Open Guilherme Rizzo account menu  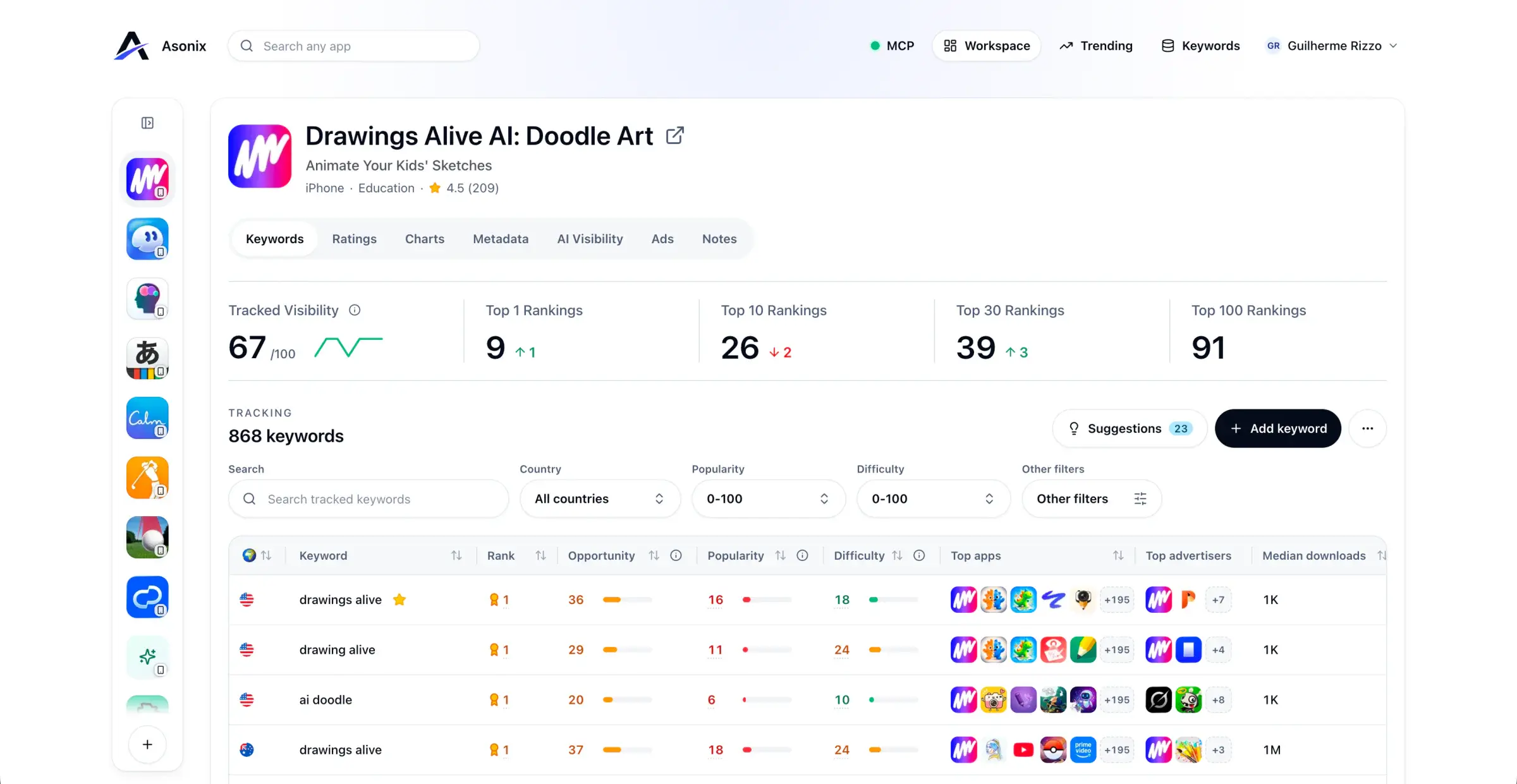(1332, 45)
